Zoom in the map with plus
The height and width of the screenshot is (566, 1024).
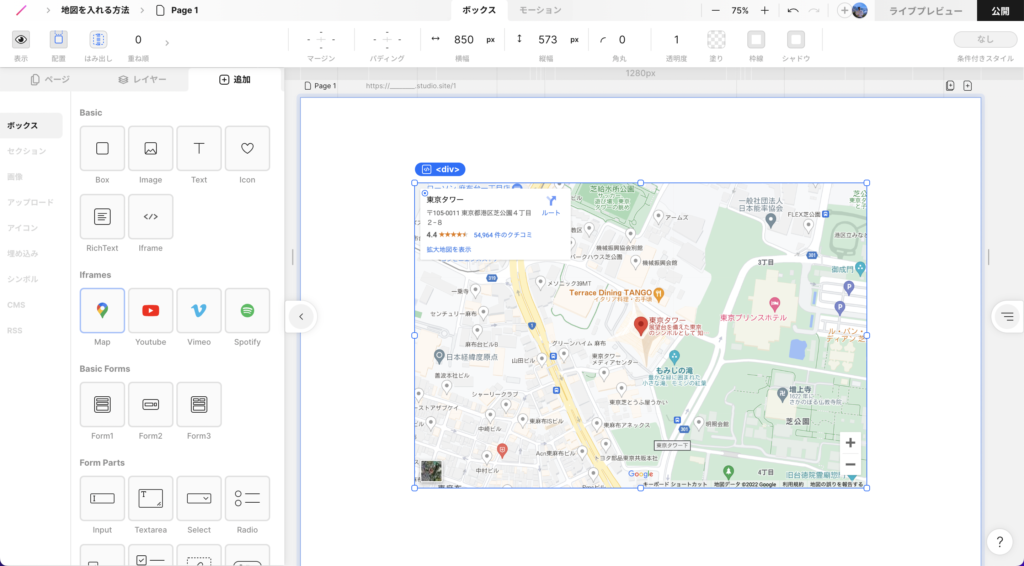[x=850, y=443]
